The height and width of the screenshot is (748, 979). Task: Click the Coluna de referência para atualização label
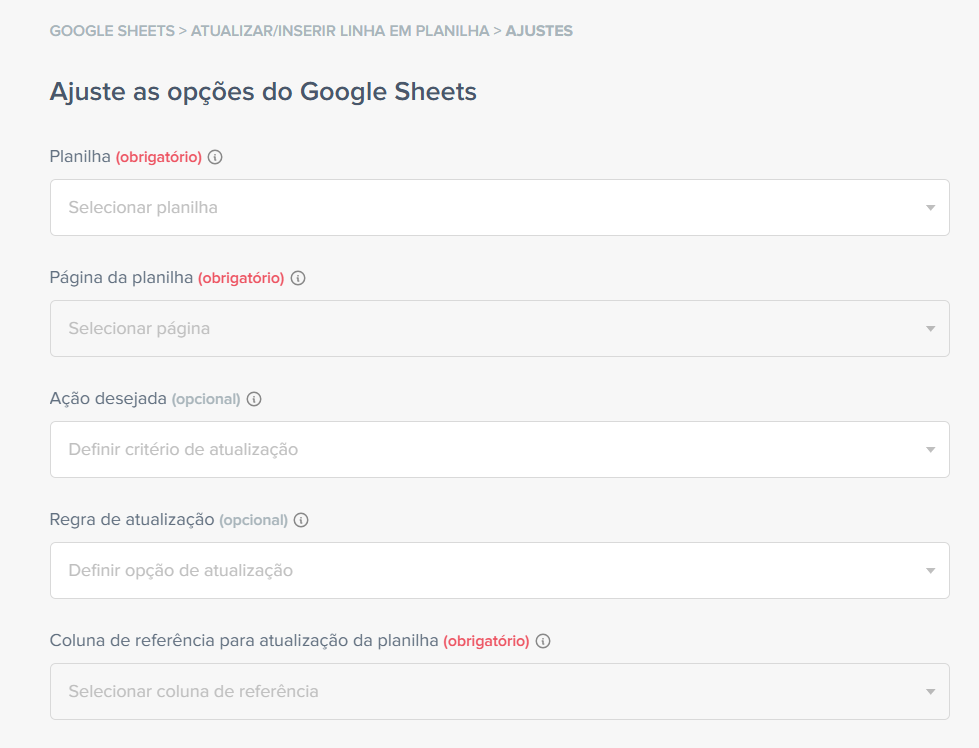pos(244,641)
